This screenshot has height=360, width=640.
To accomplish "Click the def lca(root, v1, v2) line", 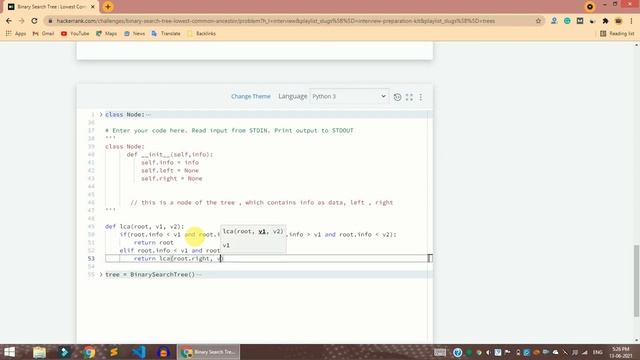I will pyautogui.click(x=144, y=227).
